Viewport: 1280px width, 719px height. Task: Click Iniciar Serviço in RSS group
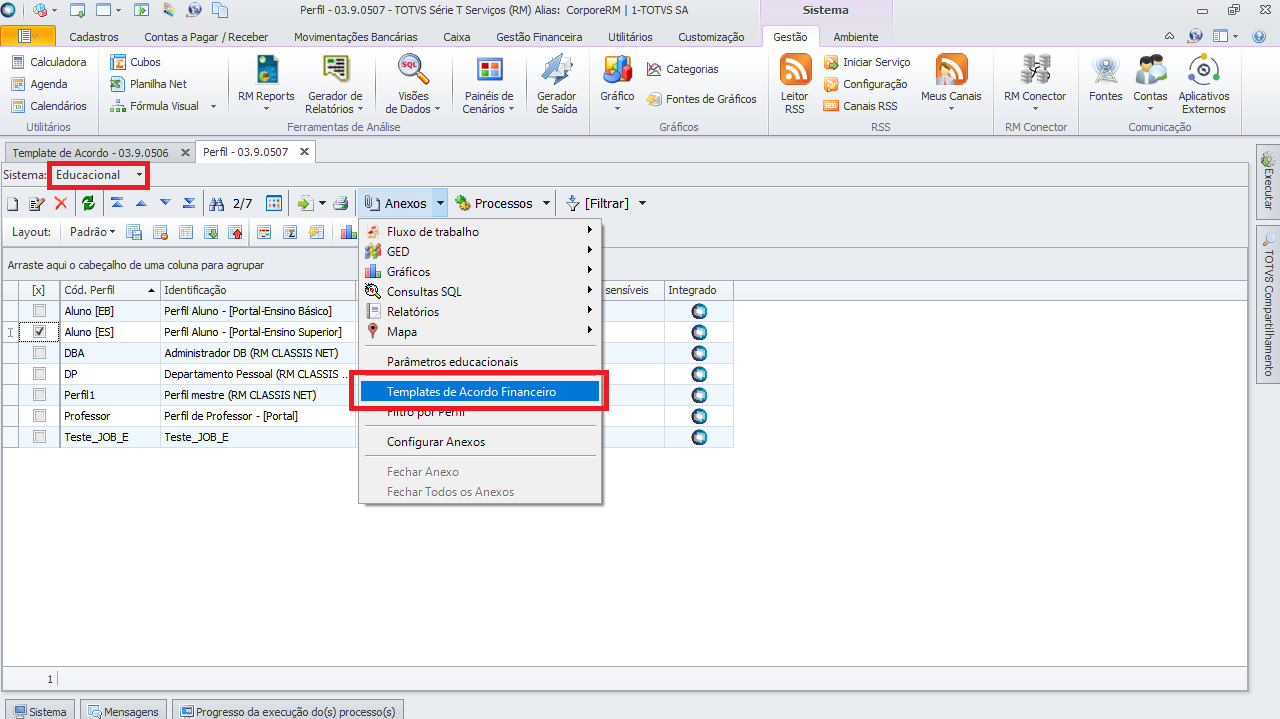click(x=867, y=62)
